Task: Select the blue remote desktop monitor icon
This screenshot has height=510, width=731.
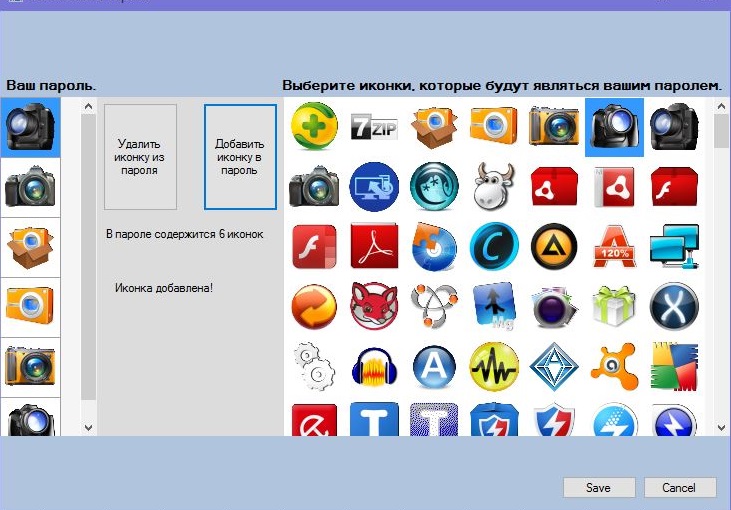Action: tap(374, 186)
